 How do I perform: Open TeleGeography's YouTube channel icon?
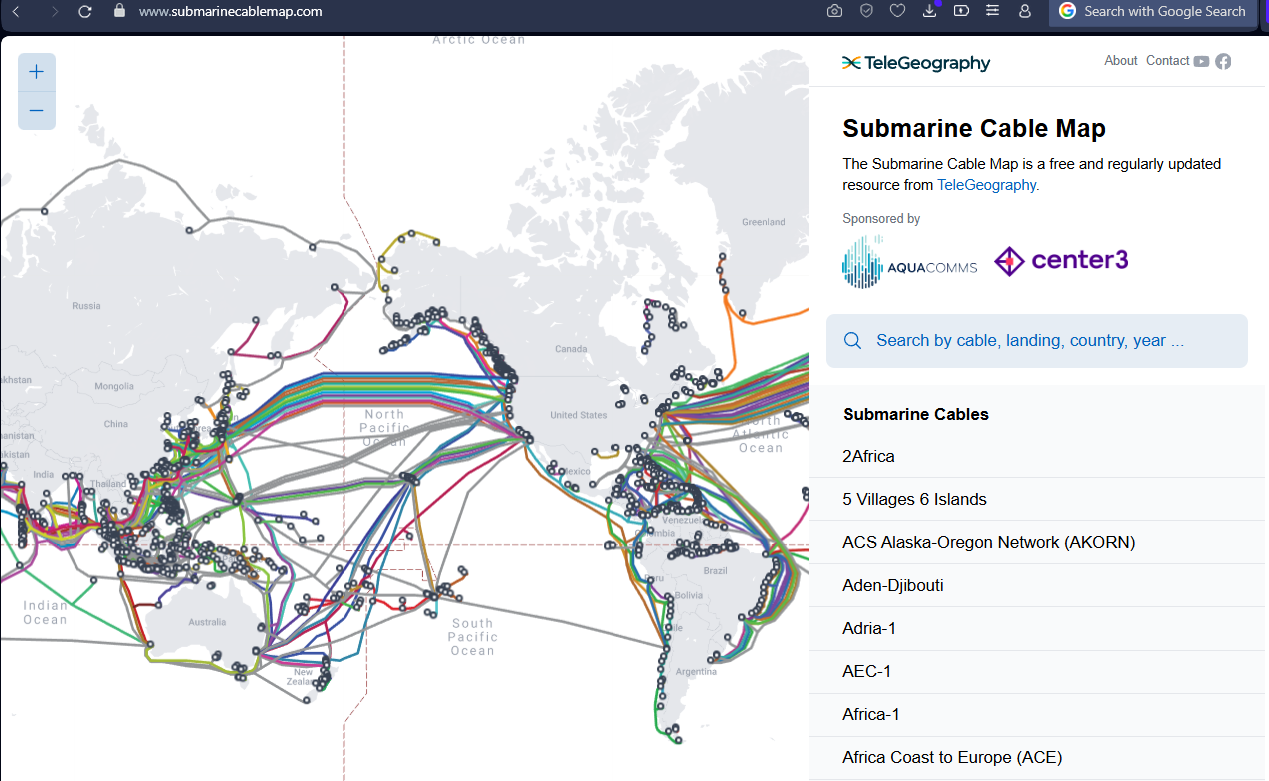tap(1201, 61)
